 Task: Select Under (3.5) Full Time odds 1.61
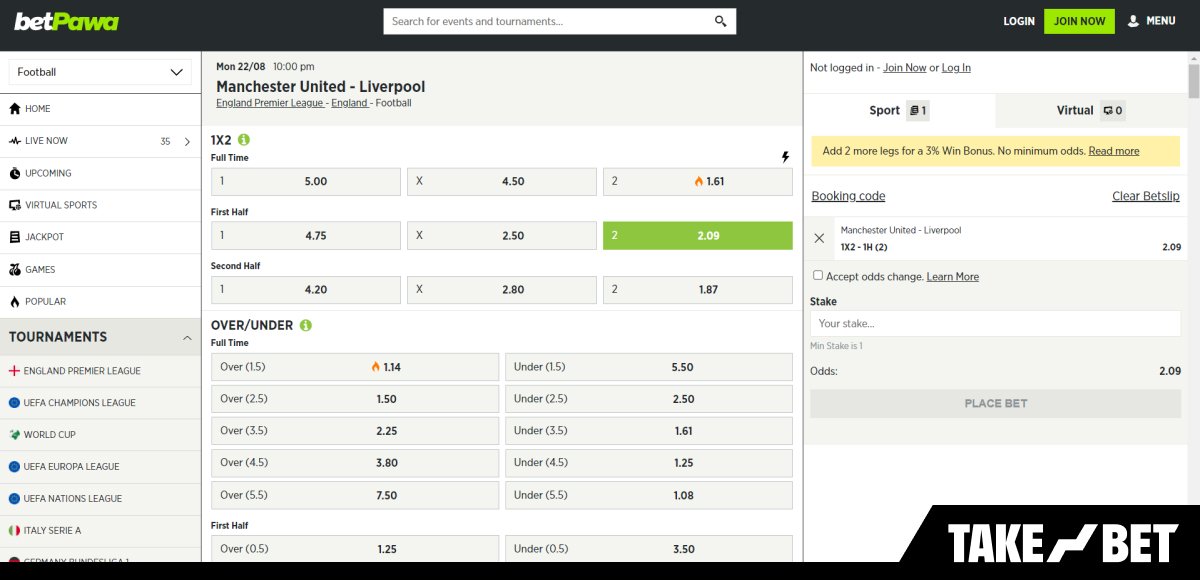pos(649,431)
